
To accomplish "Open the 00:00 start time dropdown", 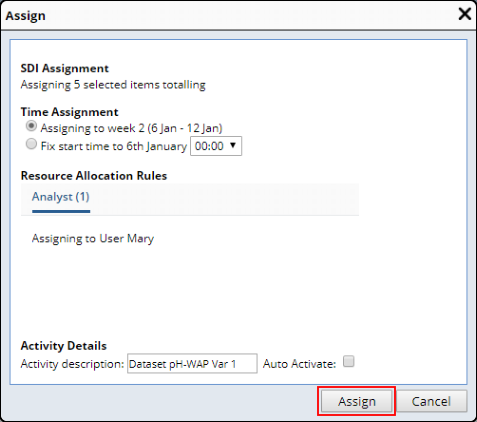I will click(216, 146).
